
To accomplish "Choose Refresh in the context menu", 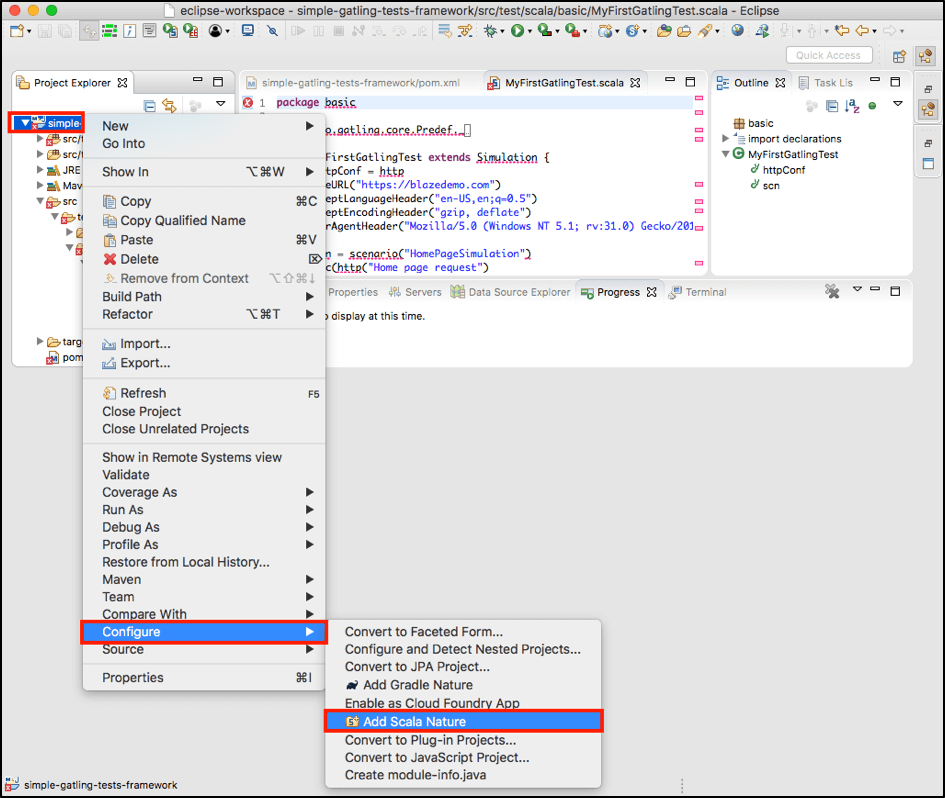I will pyautogui.click(x=204, y=393).
